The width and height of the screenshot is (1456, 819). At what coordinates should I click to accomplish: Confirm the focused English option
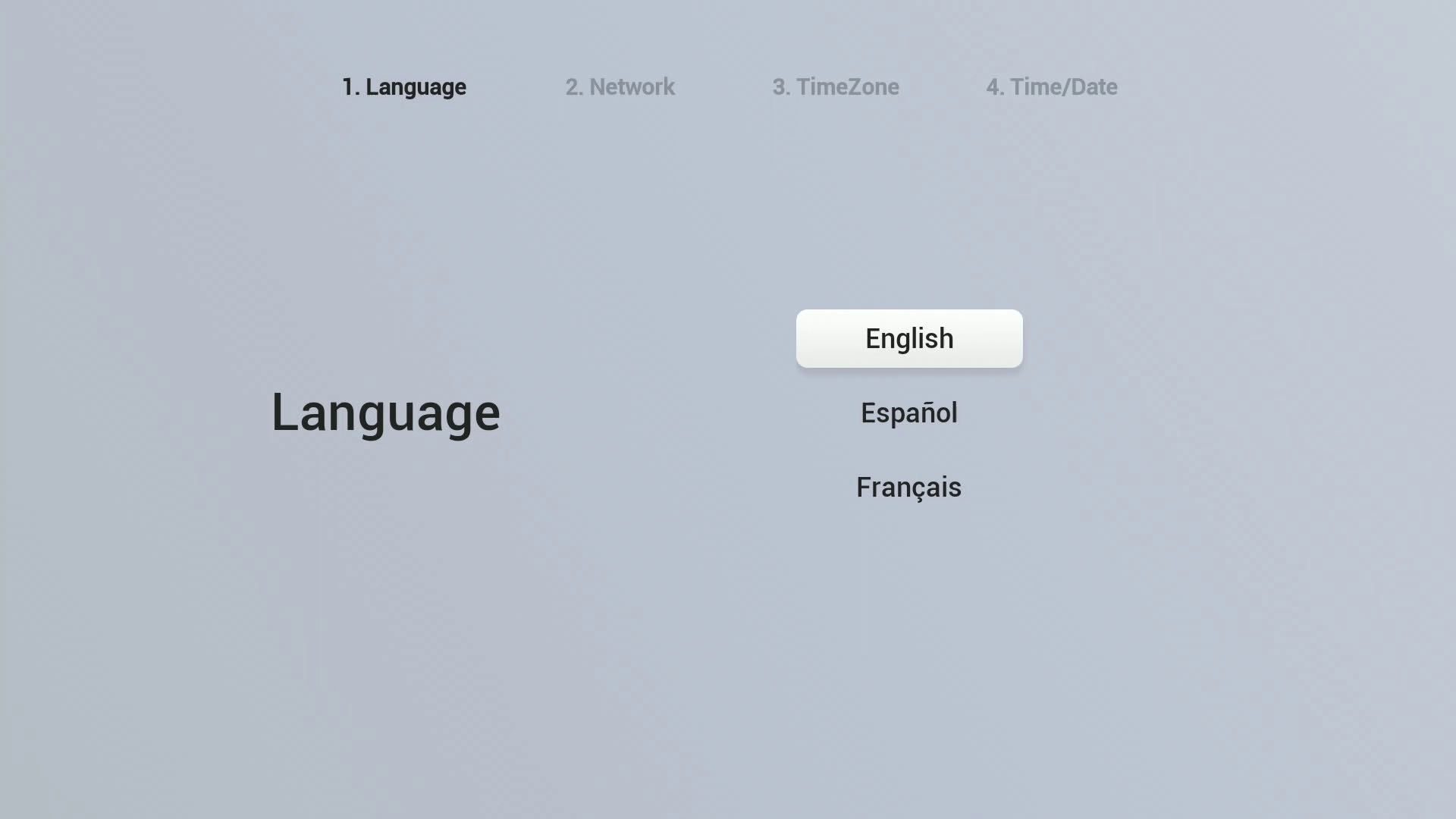[909, 338]
